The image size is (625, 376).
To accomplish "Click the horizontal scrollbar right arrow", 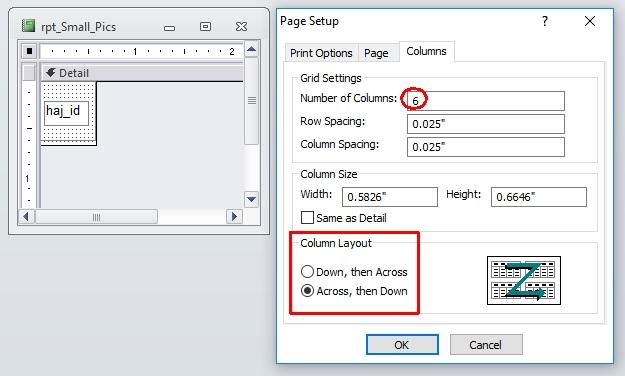I will [x=234, y=217].
